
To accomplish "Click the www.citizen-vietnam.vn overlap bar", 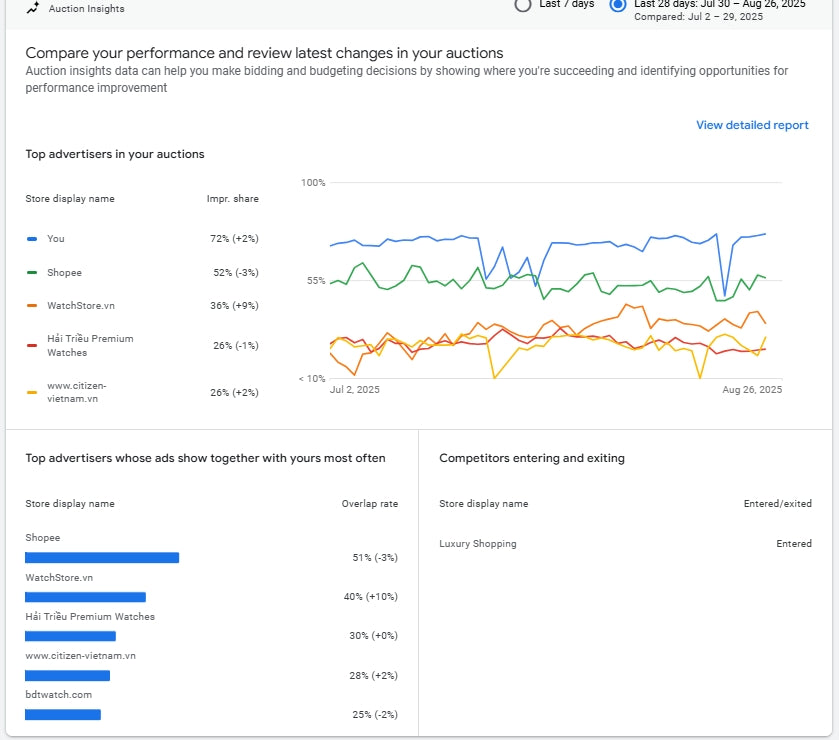I will tap(67, 676).
